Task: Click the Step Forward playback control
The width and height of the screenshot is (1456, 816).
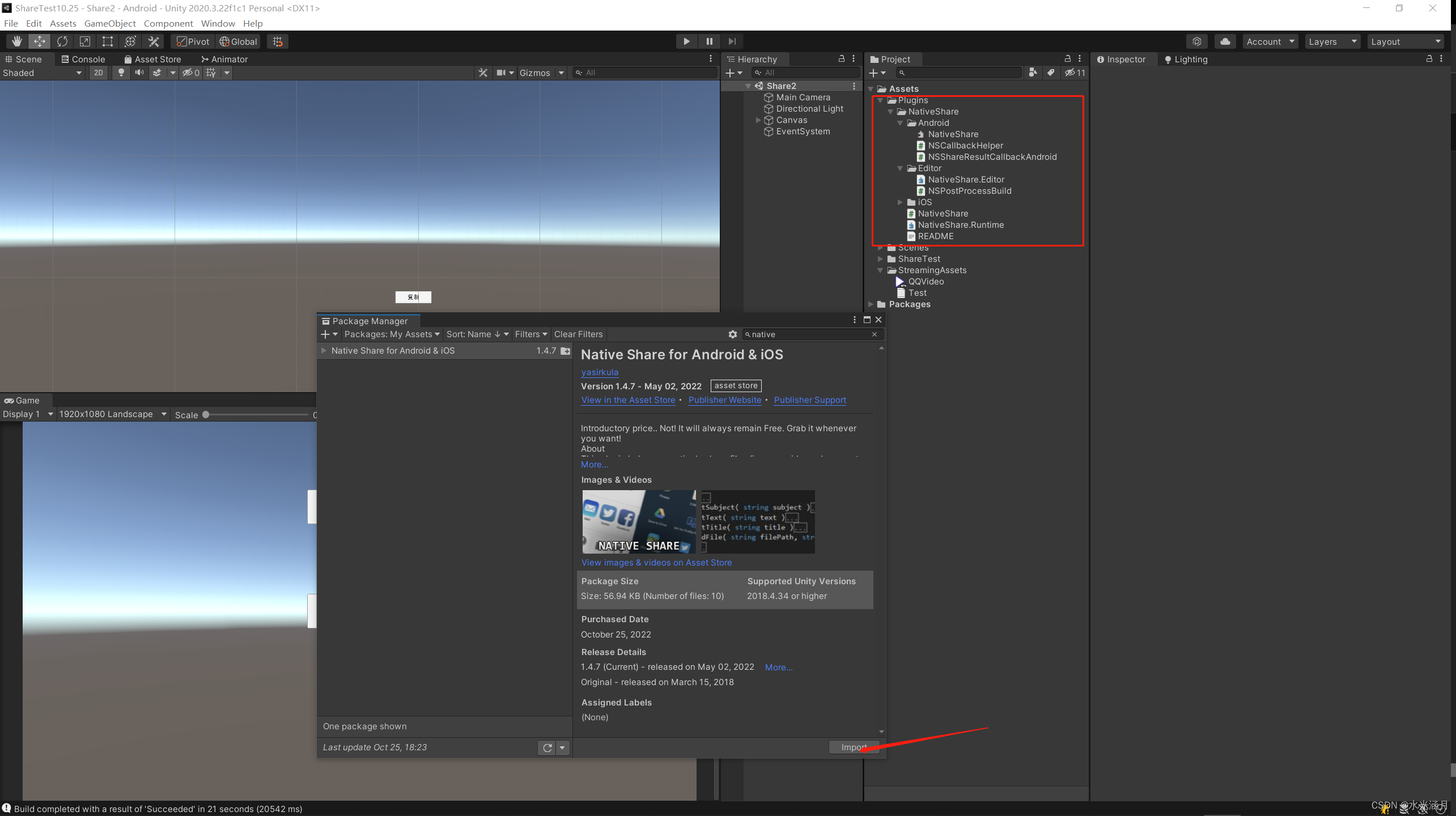Action: point(731,41)
